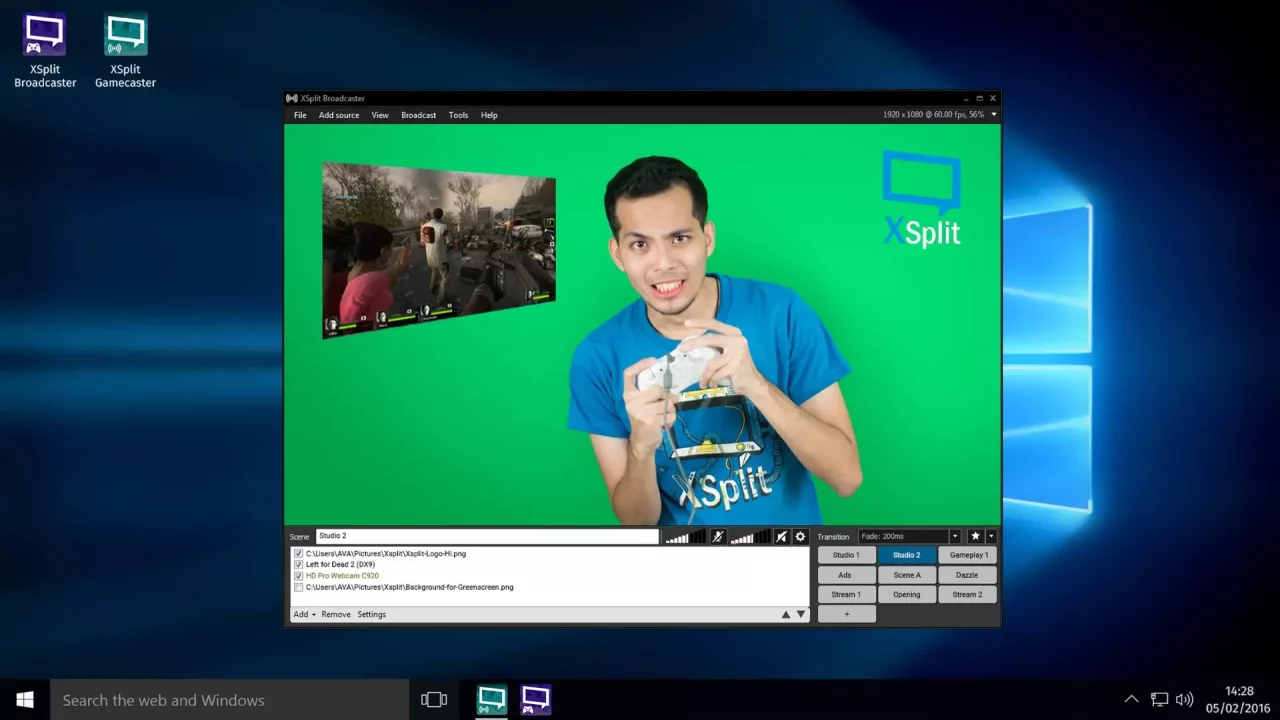Open XSplit Broadcaster from the taskbar
1280x720 pixels.
click(491, 699)
